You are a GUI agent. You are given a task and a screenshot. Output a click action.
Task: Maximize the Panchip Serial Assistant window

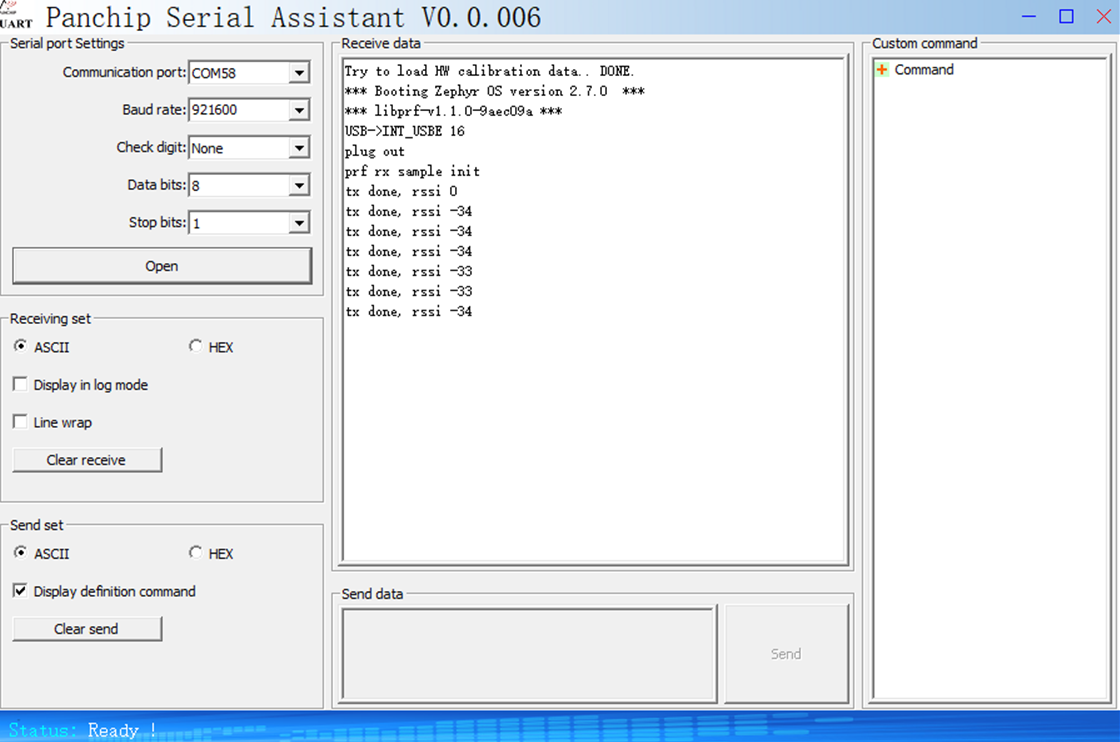(x=1066, y=16)
